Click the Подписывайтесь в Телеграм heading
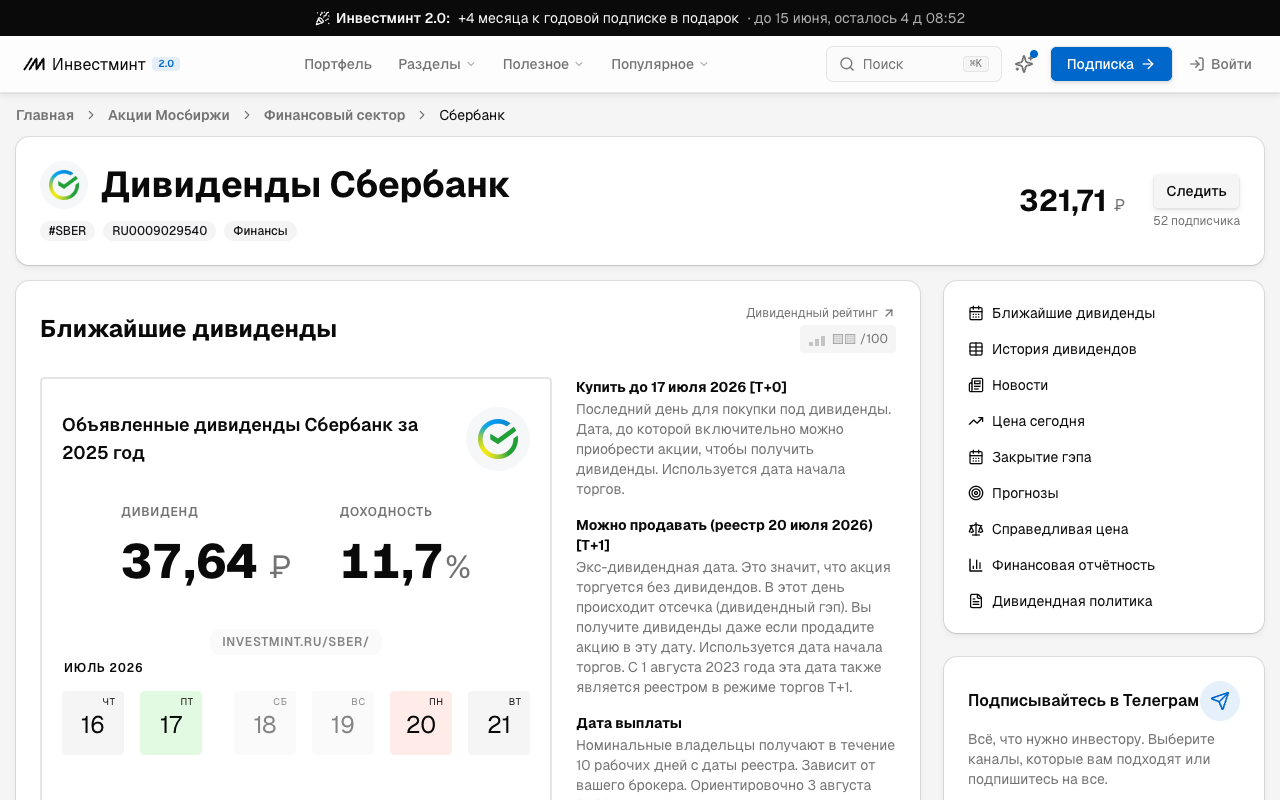Image resolution: width=1280 pixels, height=800 pixels. [1083, 701]
